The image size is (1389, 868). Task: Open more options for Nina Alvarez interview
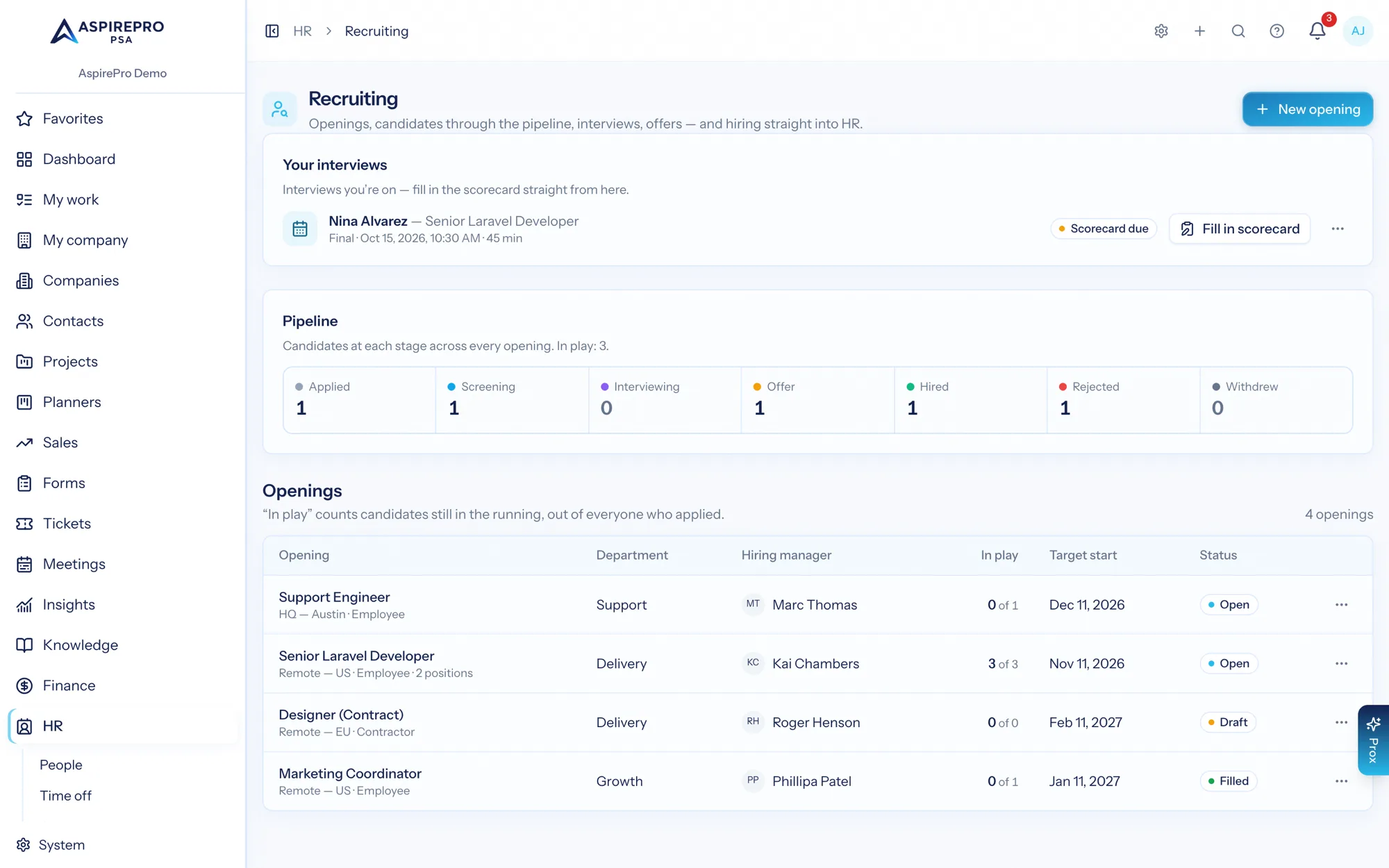(x=1338, y=228)
